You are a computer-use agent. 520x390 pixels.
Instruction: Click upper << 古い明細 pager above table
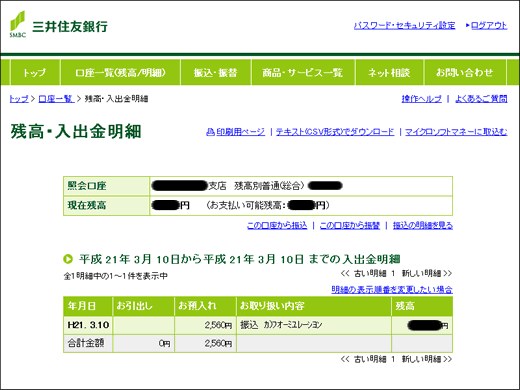(363, 274)
